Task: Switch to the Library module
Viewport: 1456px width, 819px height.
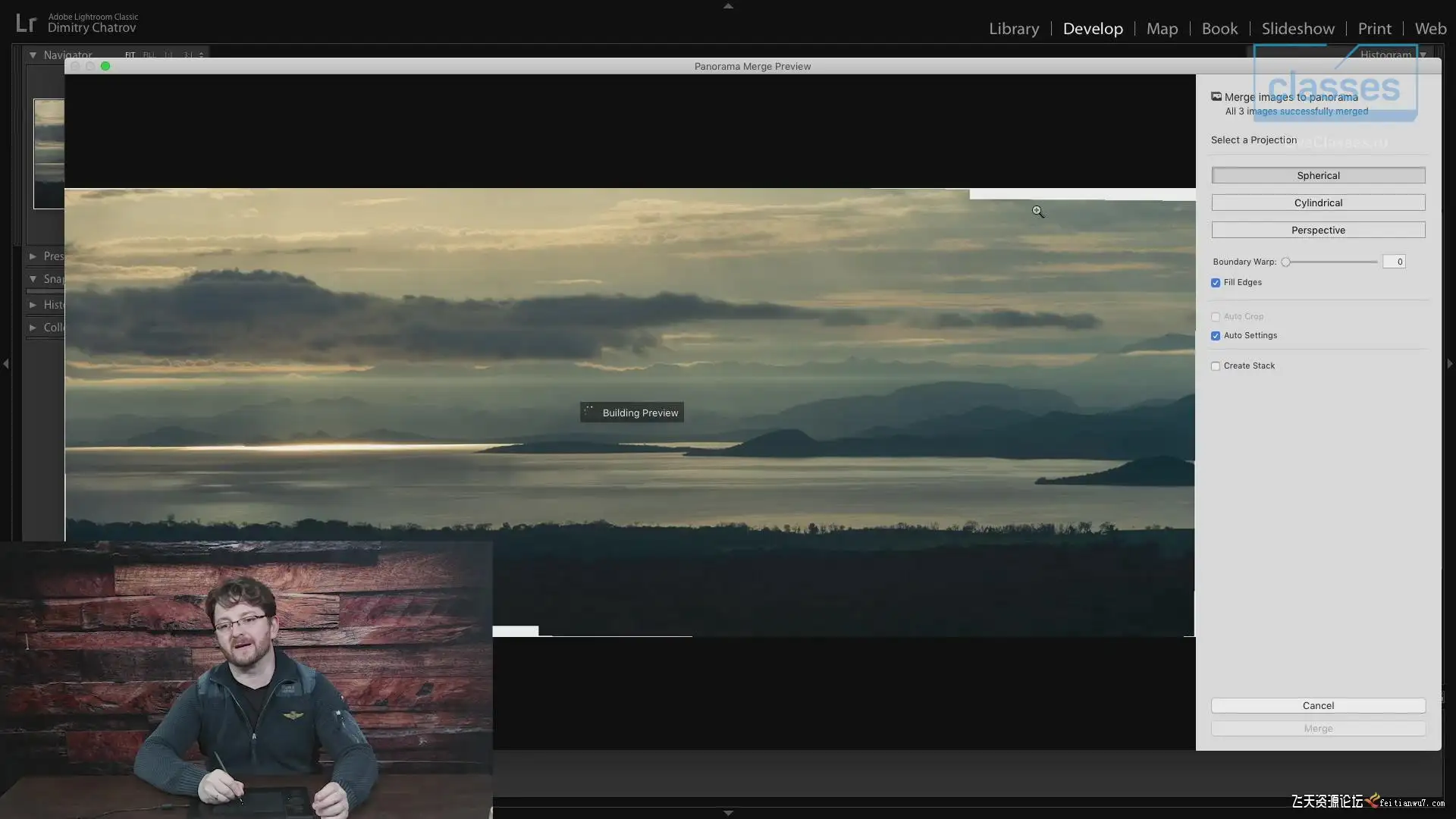Action: tap(1013, 29)
